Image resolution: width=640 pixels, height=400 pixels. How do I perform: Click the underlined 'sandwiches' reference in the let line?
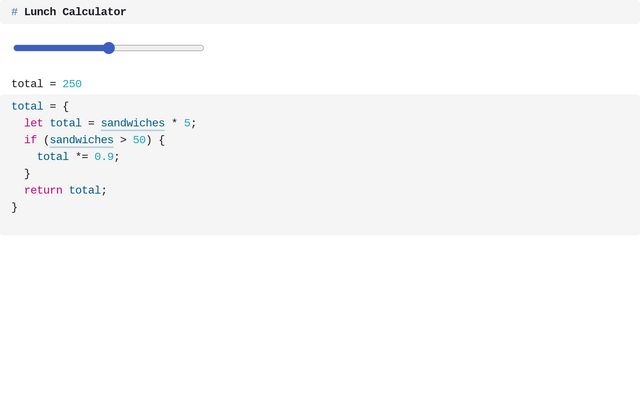coord(132,123)
